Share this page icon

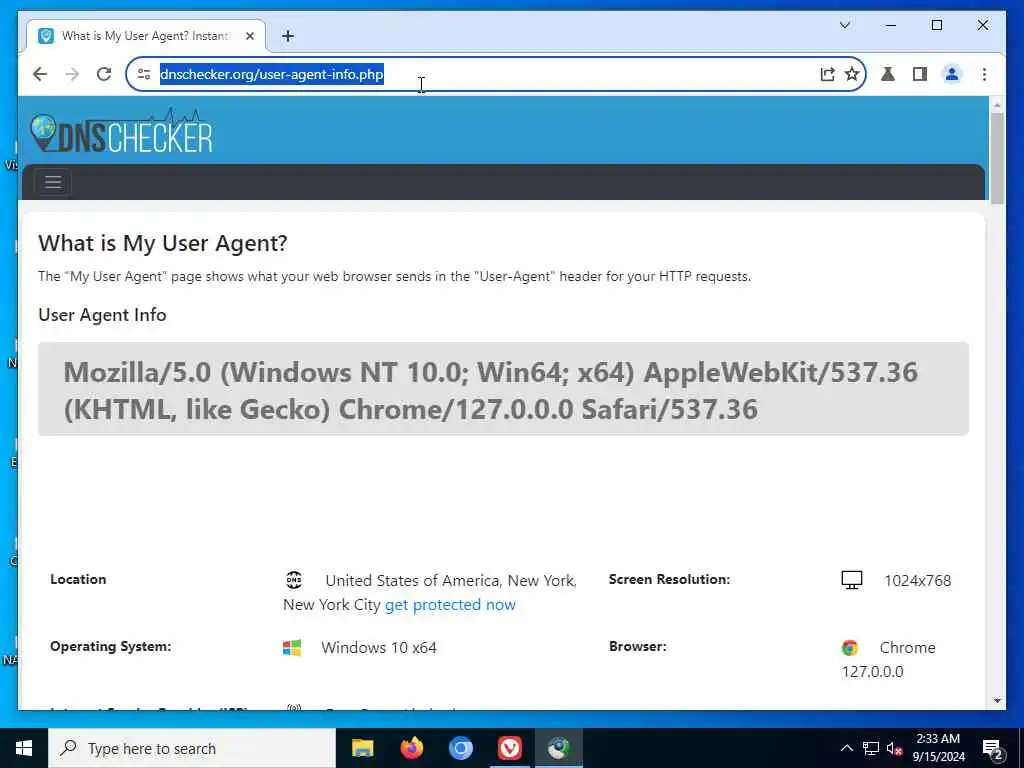[827, 74]
